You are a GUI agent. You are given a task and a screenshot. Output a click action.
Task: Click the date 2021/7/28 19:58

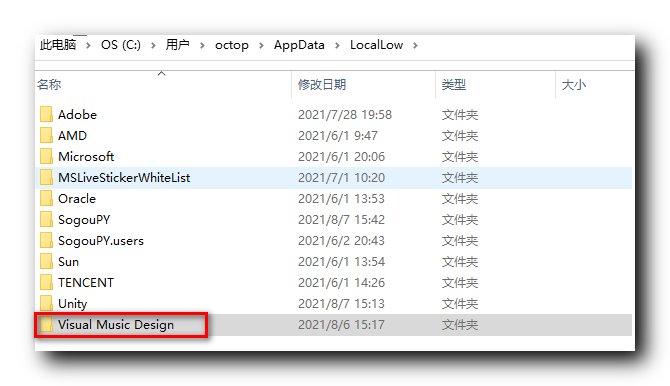(345, 115)
